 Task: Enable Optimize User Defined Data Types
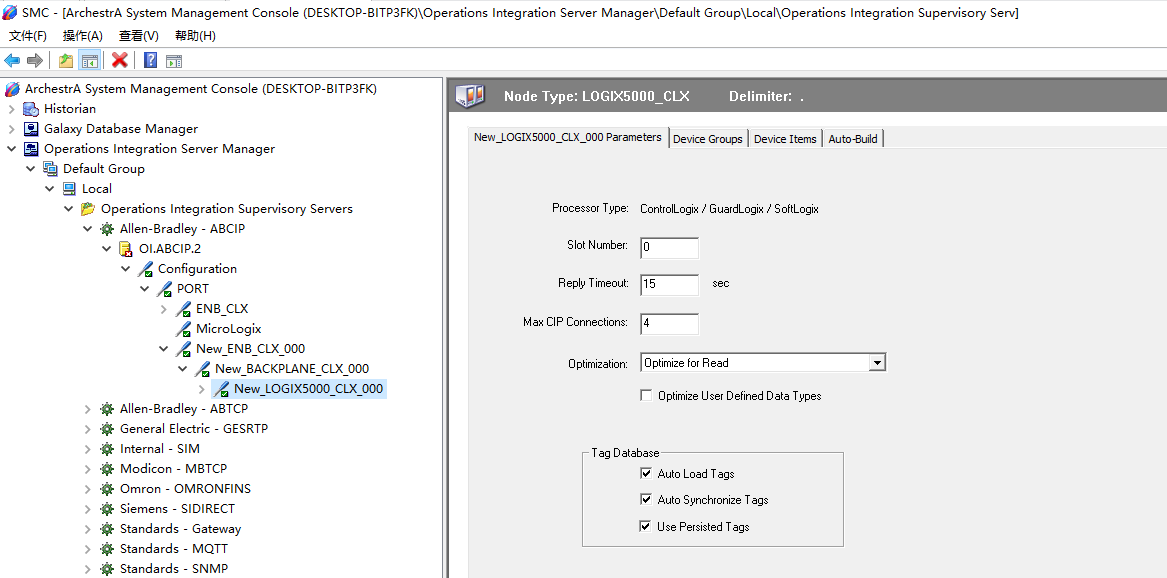(646, 396)
